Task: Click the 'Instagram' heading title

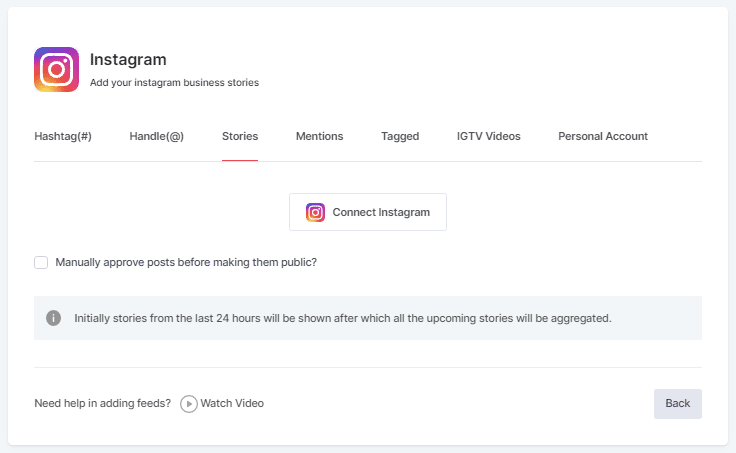Action: 128,60
